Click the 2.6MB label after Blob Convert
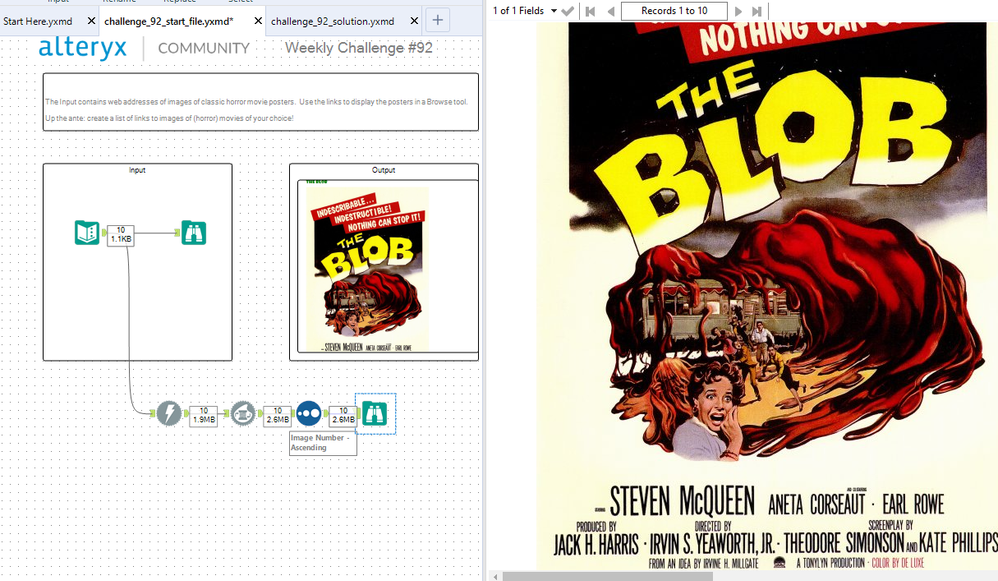 pyautogui.click(x=278, y=416)
